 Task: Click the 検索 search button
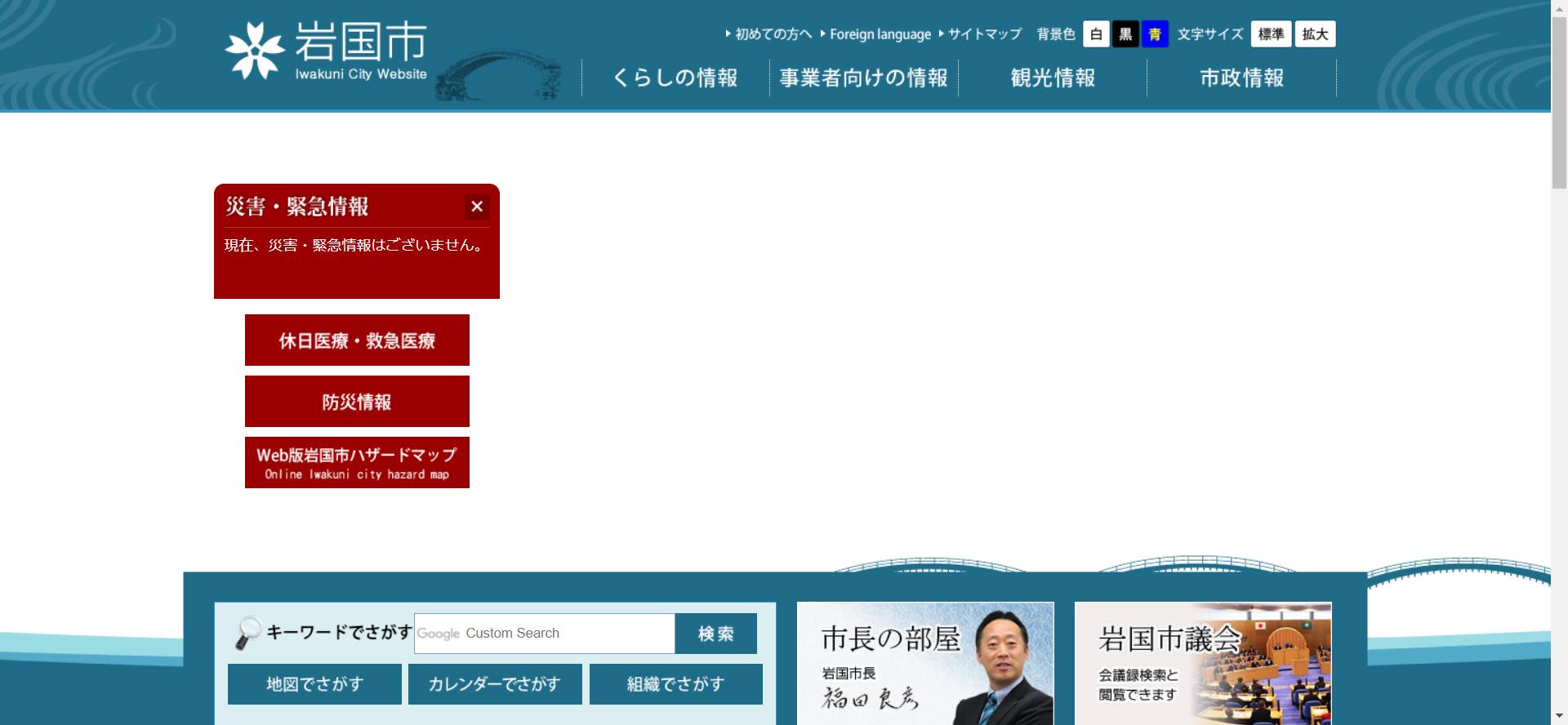tap(716, 634)
